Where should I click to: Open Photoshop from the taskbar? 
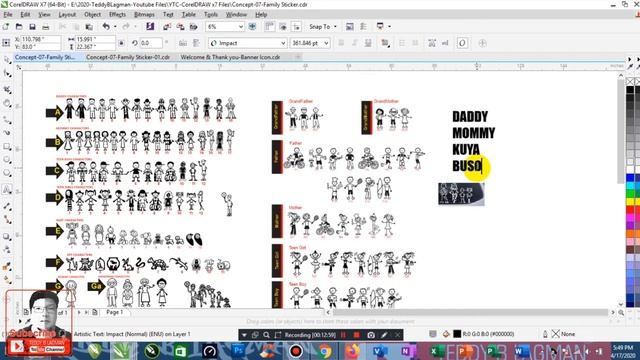238,351
